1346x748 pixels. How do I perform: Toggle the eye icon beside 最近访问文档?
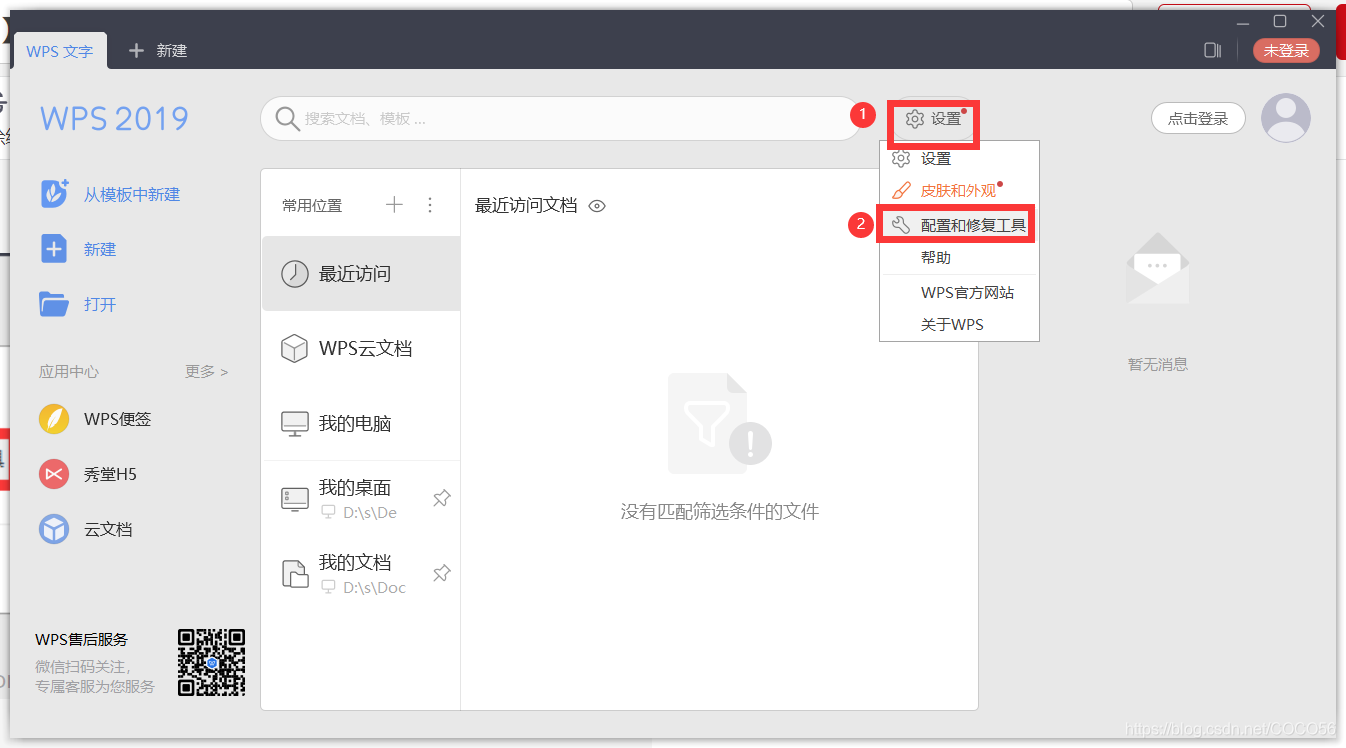(x=597, y=206)
